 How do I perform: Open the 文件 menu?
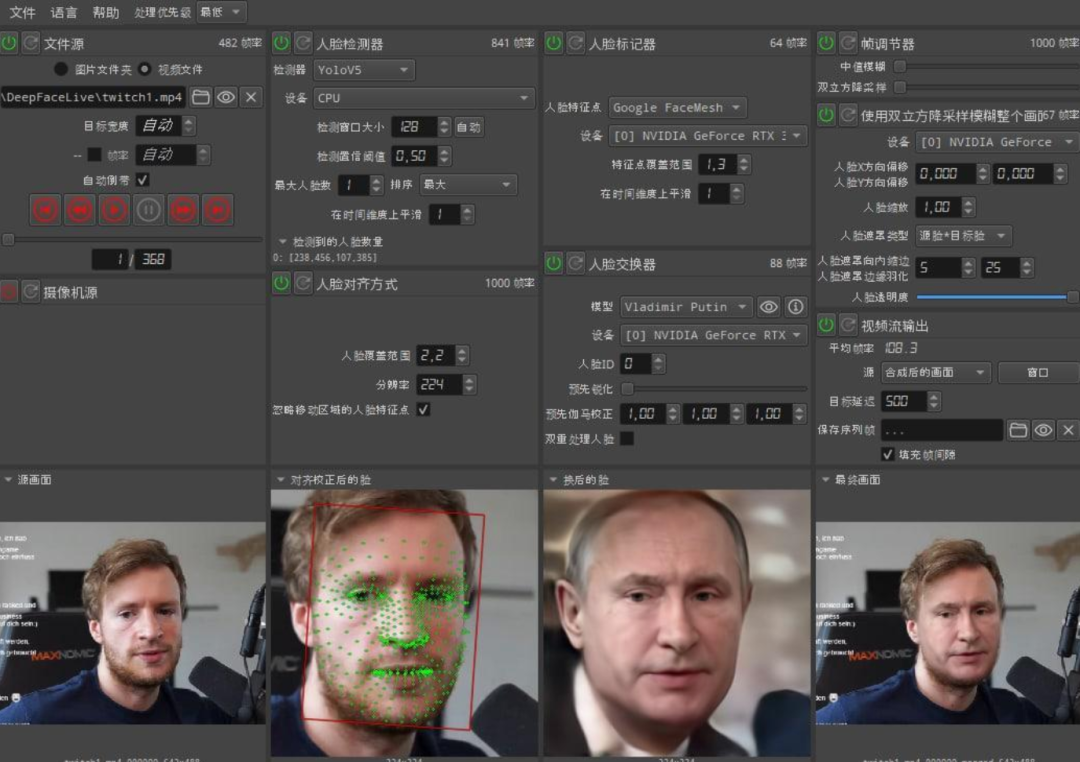click(x=22, y=12)
